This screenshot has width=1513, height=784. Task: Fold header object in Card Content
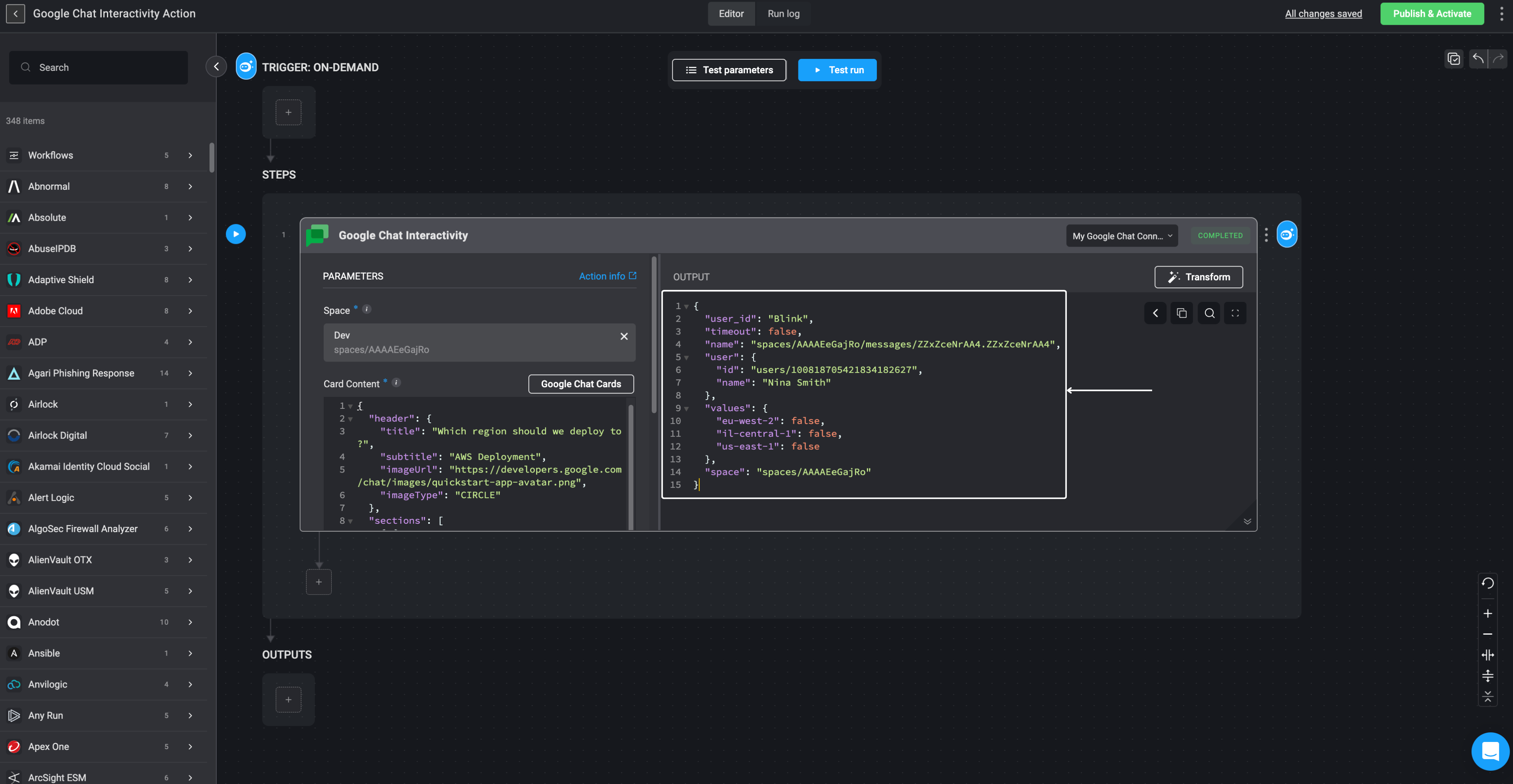[351, 419]
